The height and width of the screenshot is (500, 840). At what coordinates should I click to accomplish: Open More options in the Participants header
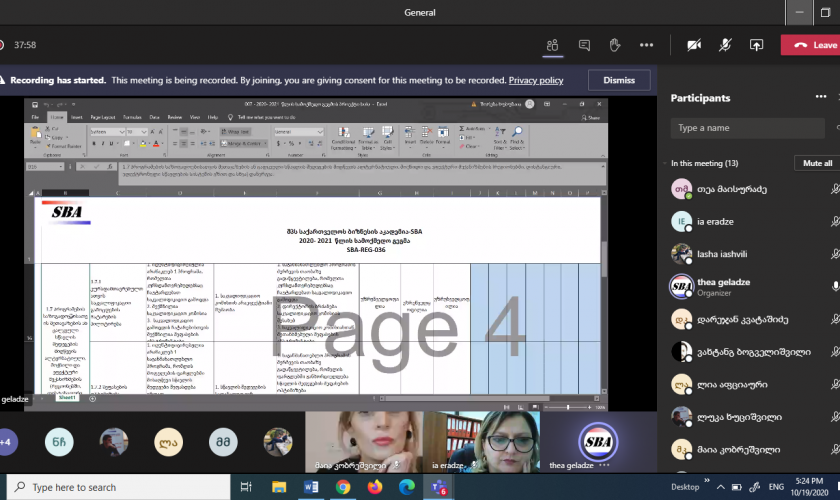(x=821, y=98)
